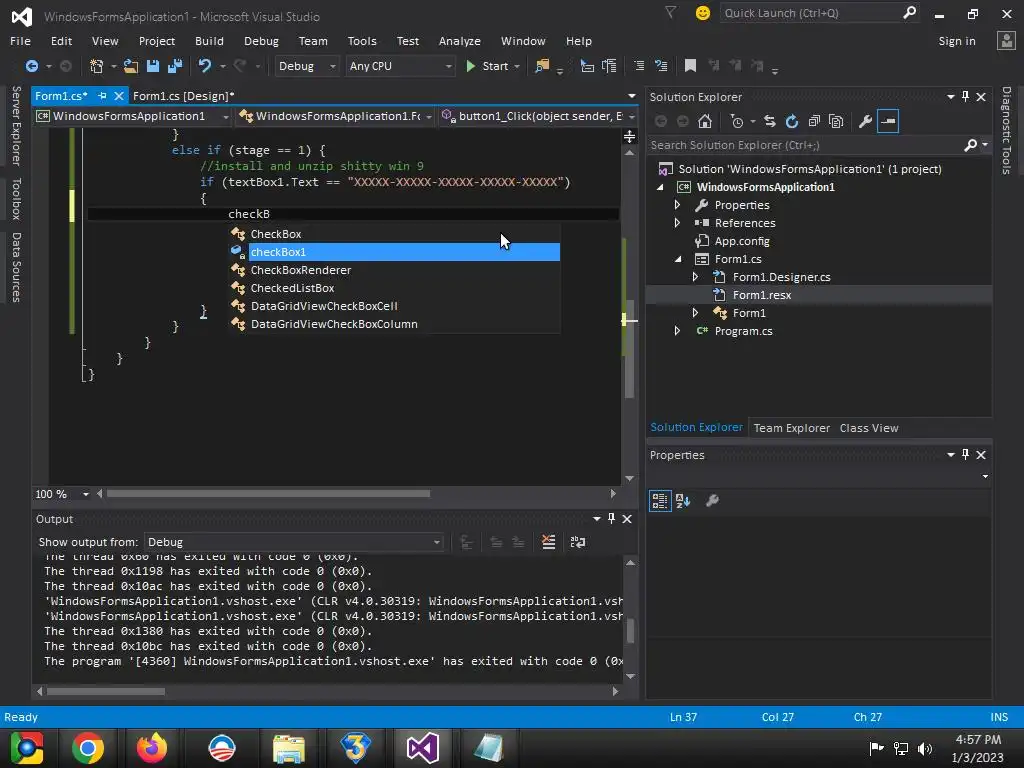
Task: Open the Build menu
Action: pyautogui.click(x=209, y=40)
